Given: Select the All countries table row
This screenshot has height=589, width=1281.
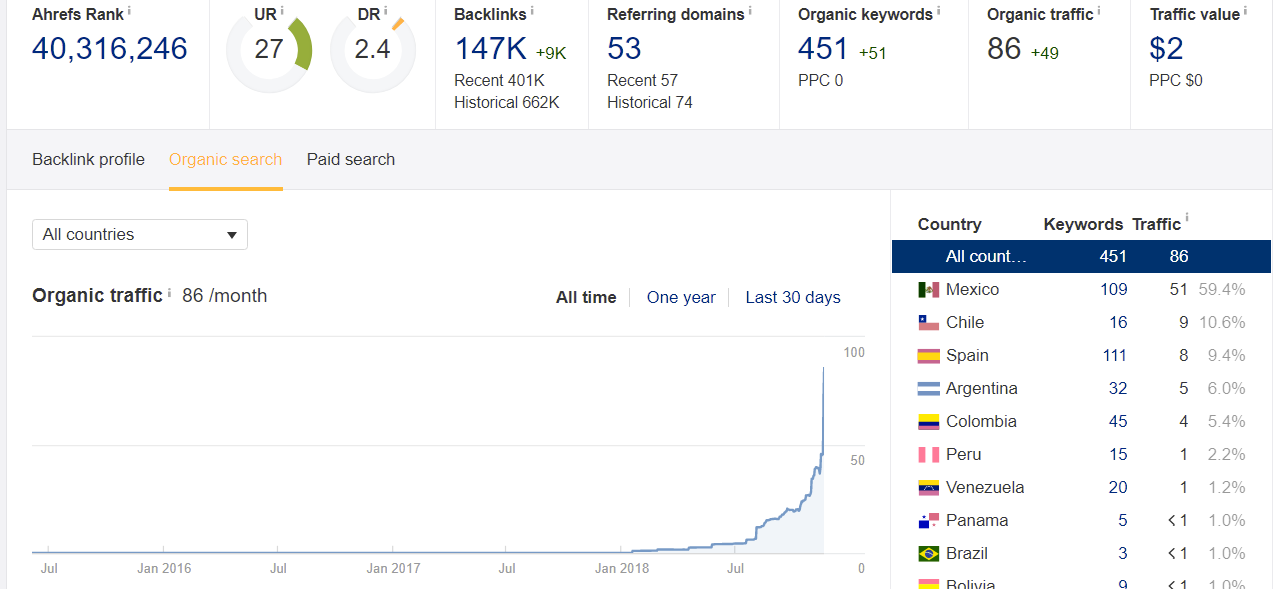Looking at the screenshot, I should [x=1081, y=256].
